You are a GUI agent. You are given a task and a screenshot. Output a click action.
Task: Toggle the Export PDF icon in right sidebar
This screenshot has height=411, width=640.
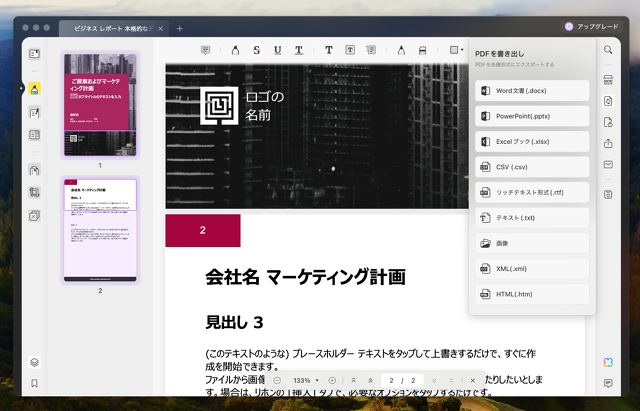[608, 101]
